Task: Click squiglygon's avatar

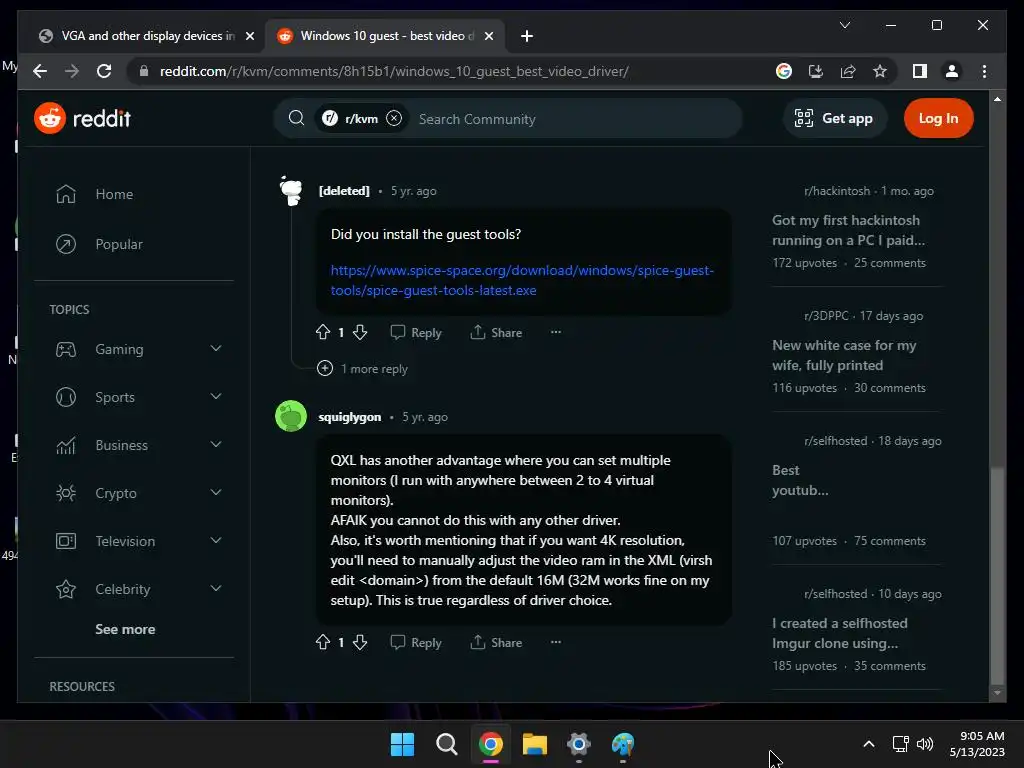Action: [x=291, y=416]
